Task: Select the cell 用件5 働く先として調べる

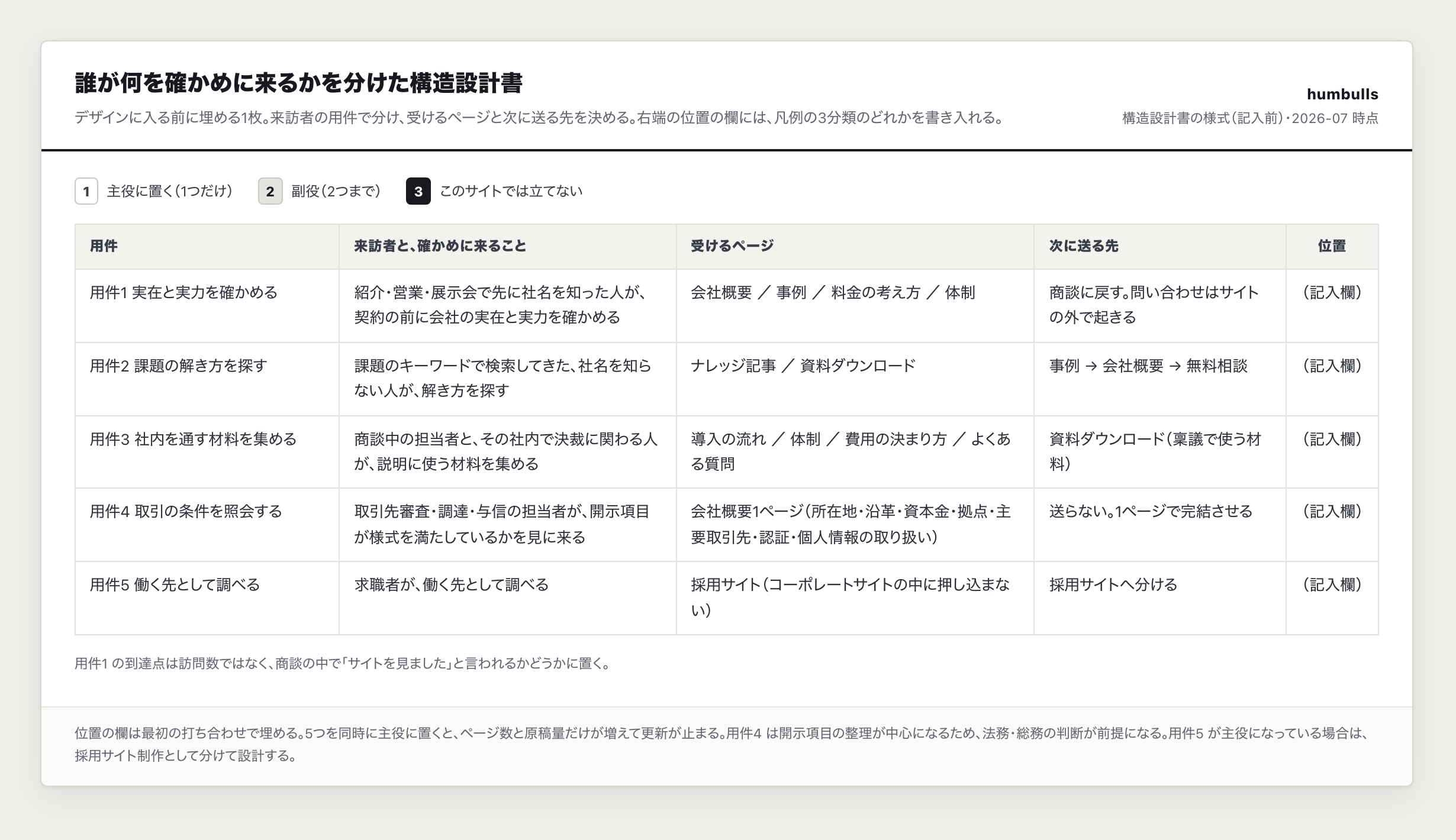Action: 207,598
